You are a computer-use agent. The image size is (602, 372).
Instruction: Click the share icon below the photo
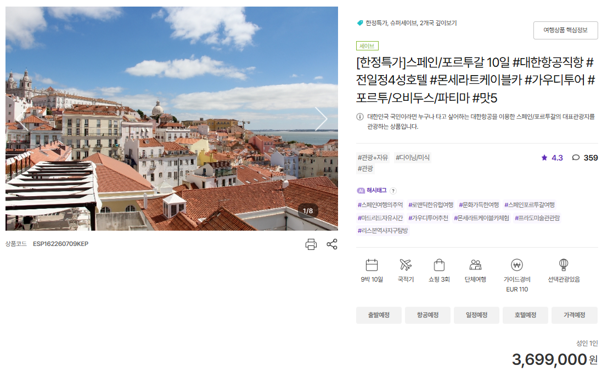(332, 244)
